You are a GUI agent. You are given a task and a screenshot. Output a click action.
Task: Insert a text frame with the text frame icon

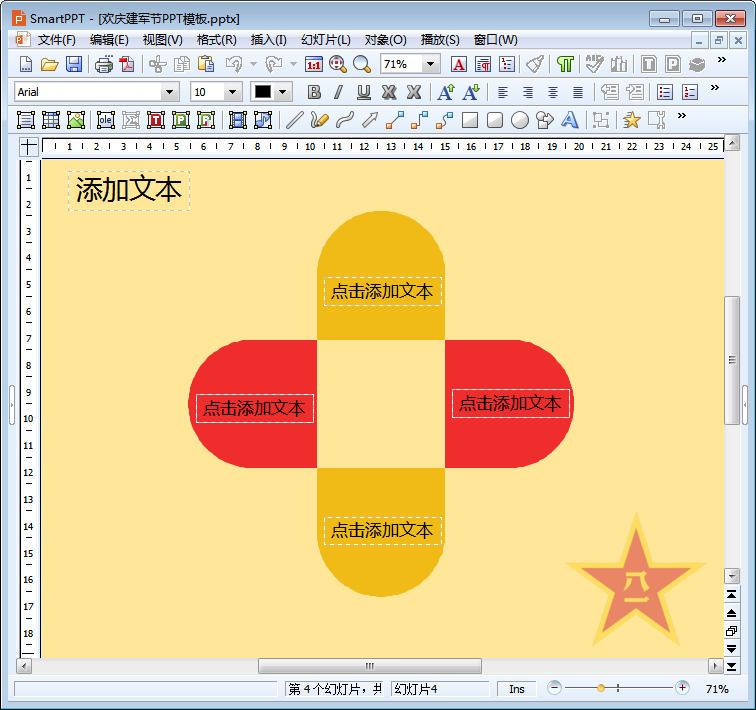[x=26, y=120]
